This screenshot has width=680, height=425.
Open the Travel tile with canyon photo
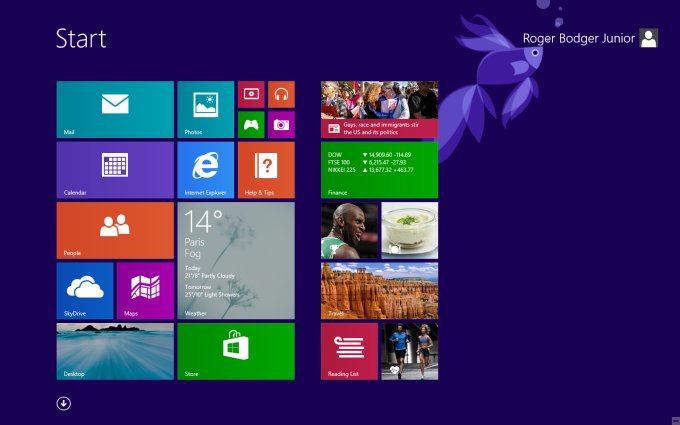[379, 291]
